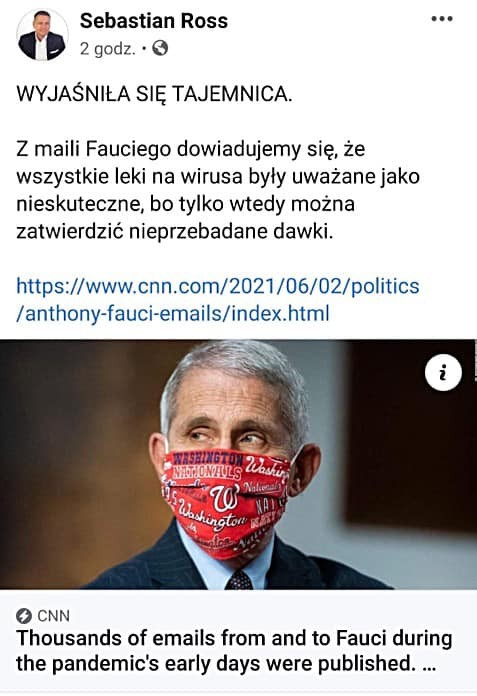Click the globe public-audience icon
477x696 pixels.
[x=160, y=48]
